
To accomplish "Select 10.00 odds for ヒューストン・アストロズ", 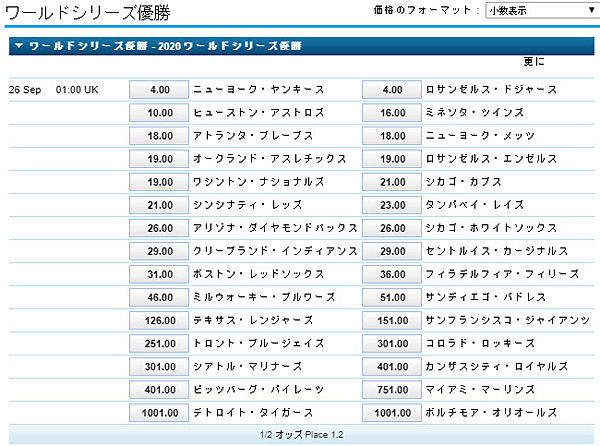I will point(159,113).
